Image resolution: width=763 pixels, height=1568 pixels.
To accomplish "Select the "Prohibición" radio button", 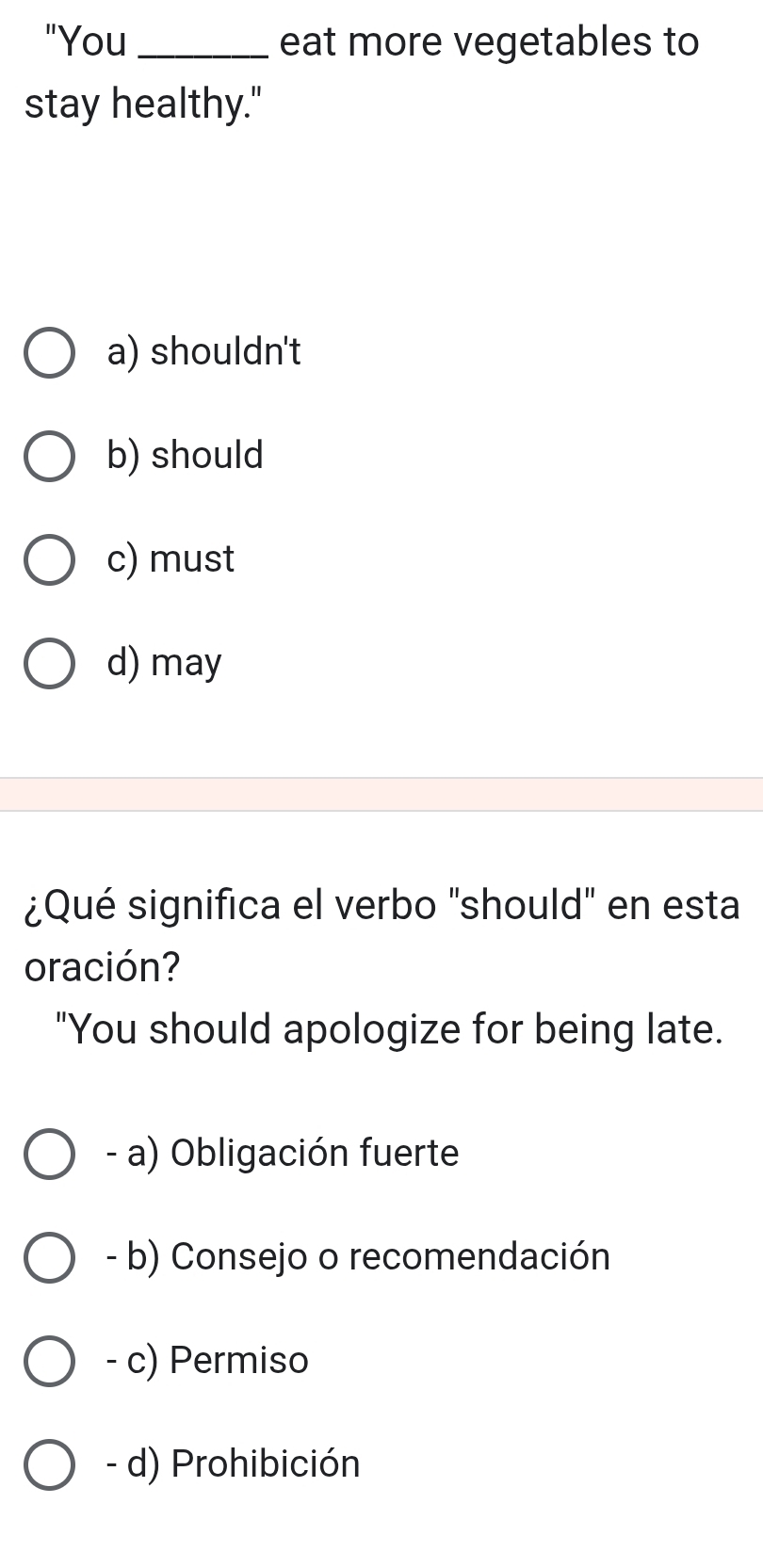I will click(49, 1465).
